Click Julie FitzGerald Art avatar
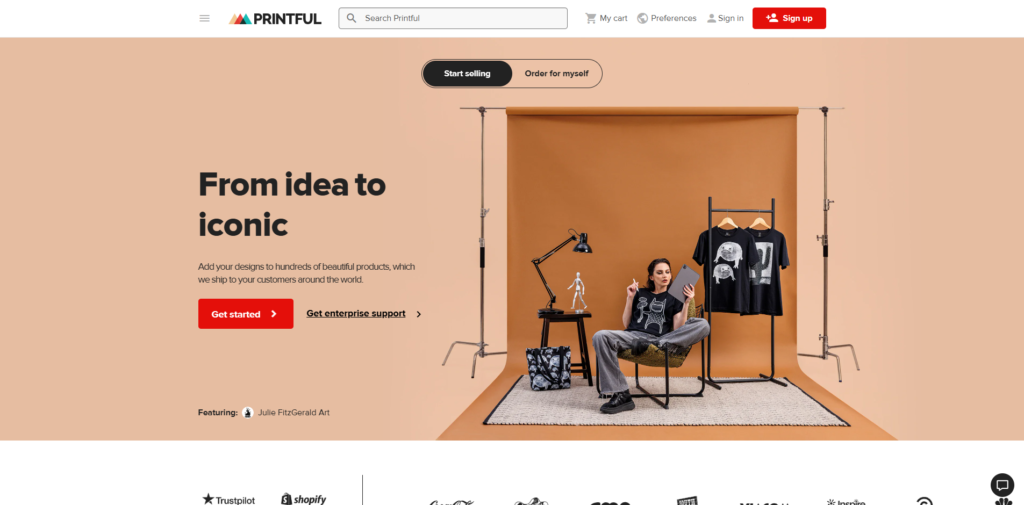This screenshot has width=1024, height=505. [248, 412]
